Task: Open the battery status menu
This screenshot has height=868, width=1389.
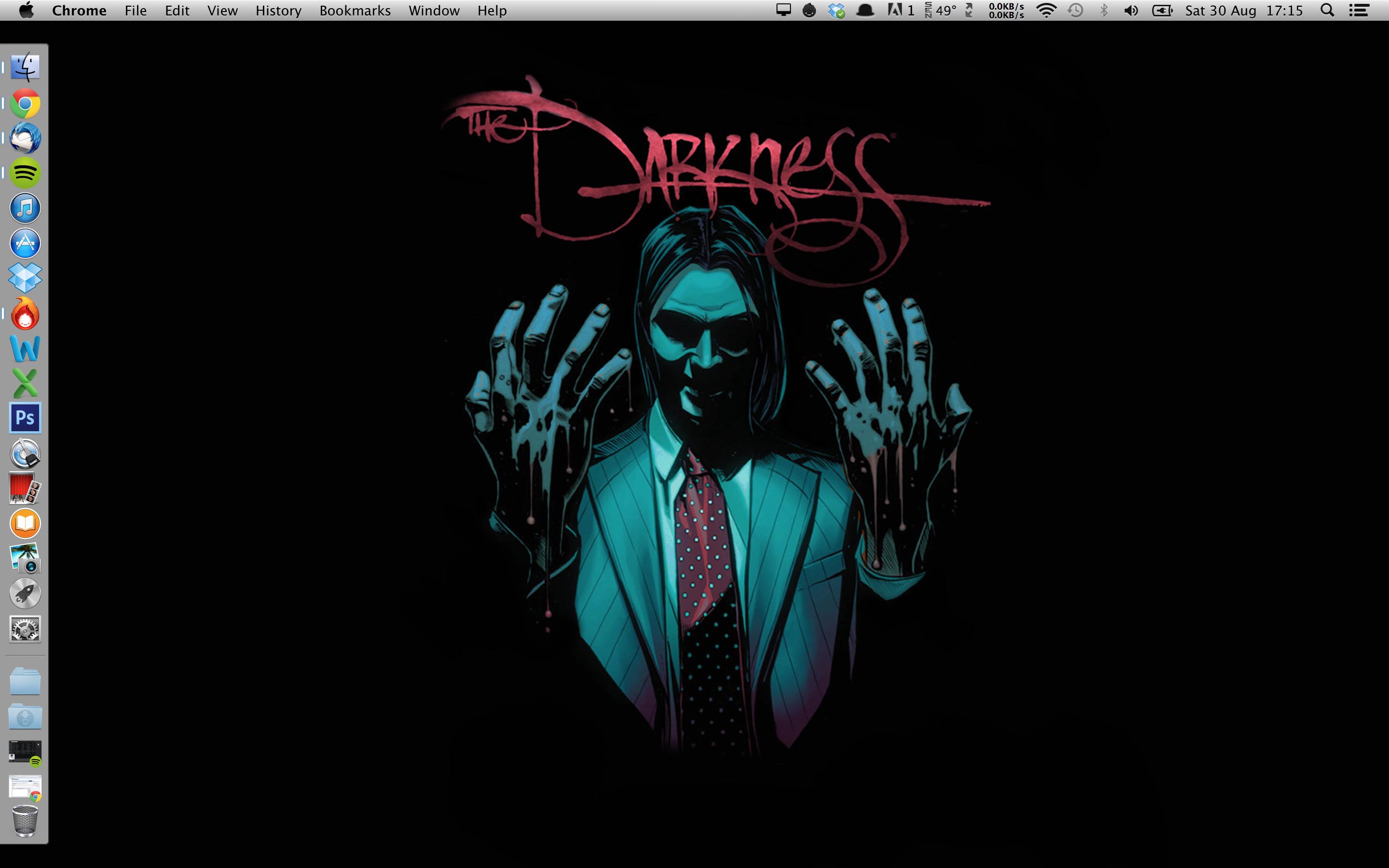Action: pos(1162,10)
